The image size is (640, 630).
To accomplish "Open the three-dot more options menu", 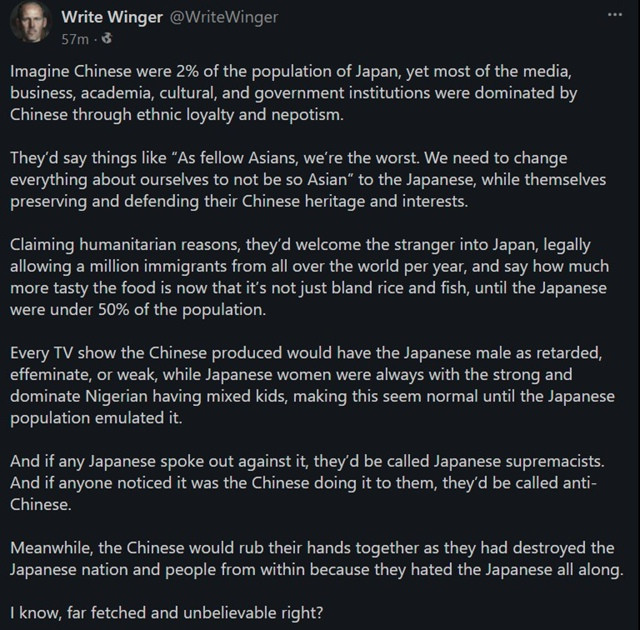I will pyautogui.click(x=615, y=15).
